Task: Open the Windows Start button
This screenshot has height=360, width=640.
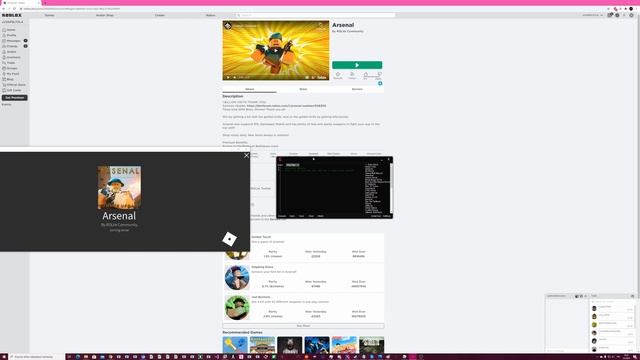Action: 4,357
